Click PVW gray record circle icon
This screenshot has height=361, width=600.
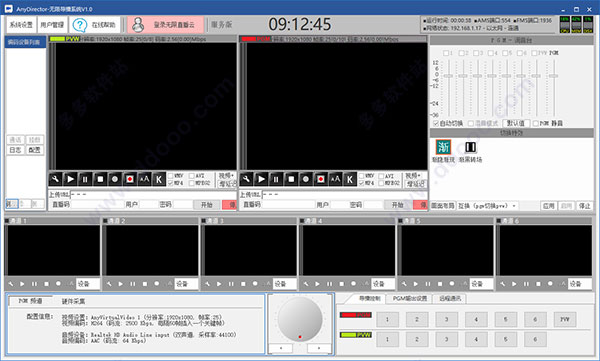pyautogui.click(x=115, y=179)
